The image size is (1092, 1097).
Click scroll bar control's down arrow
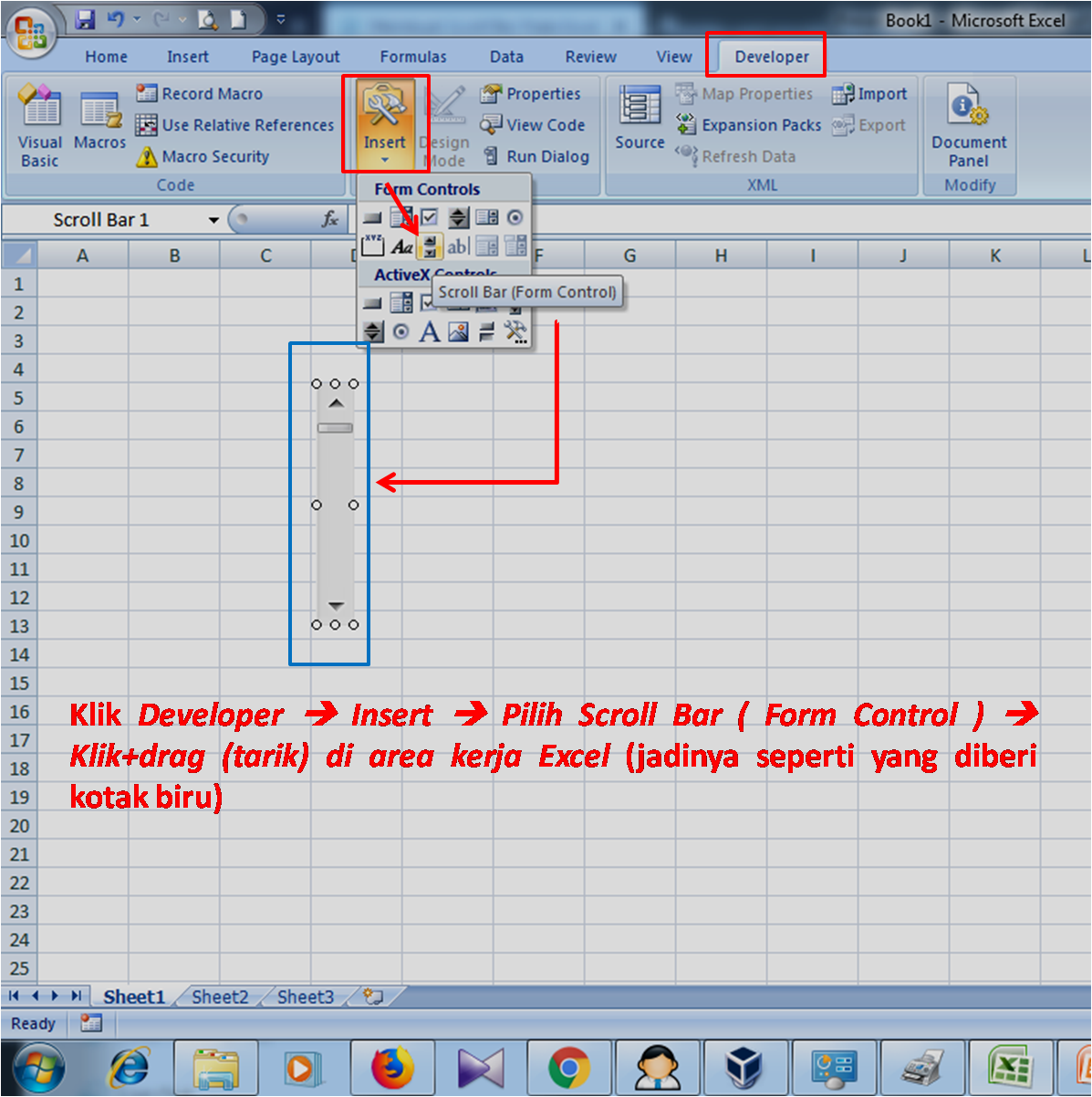click(336, 606)
